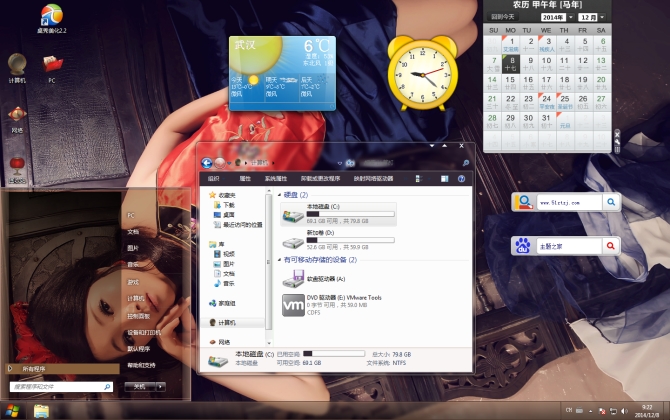Open 文档 from the Start menu

[133, 232]
